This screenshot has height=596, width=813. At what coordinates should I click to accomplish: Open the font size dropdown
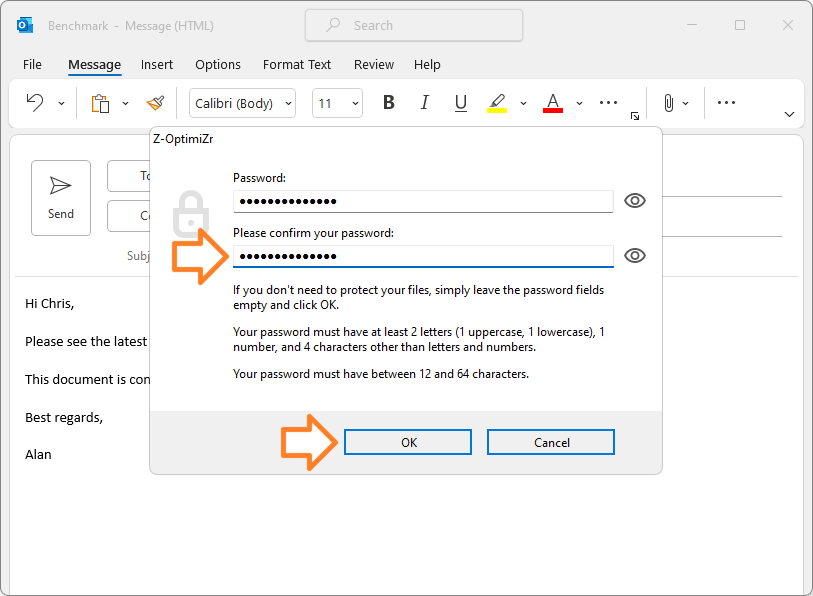[356, 102]
